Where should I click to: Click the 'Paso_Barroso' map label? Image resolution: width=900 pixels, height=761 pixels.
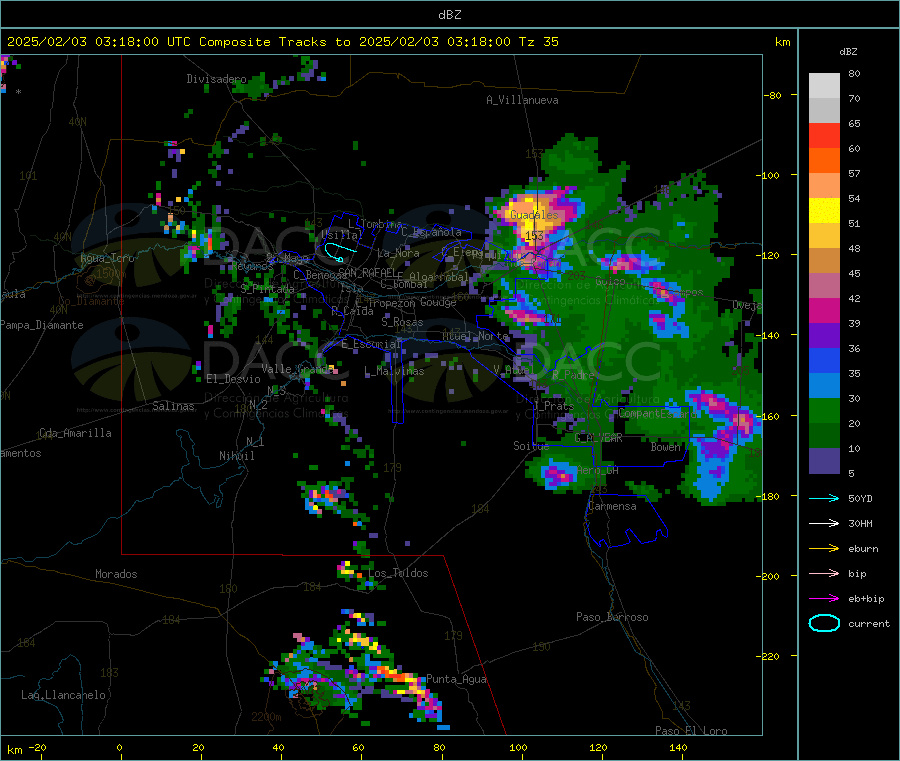coord(612,617)
